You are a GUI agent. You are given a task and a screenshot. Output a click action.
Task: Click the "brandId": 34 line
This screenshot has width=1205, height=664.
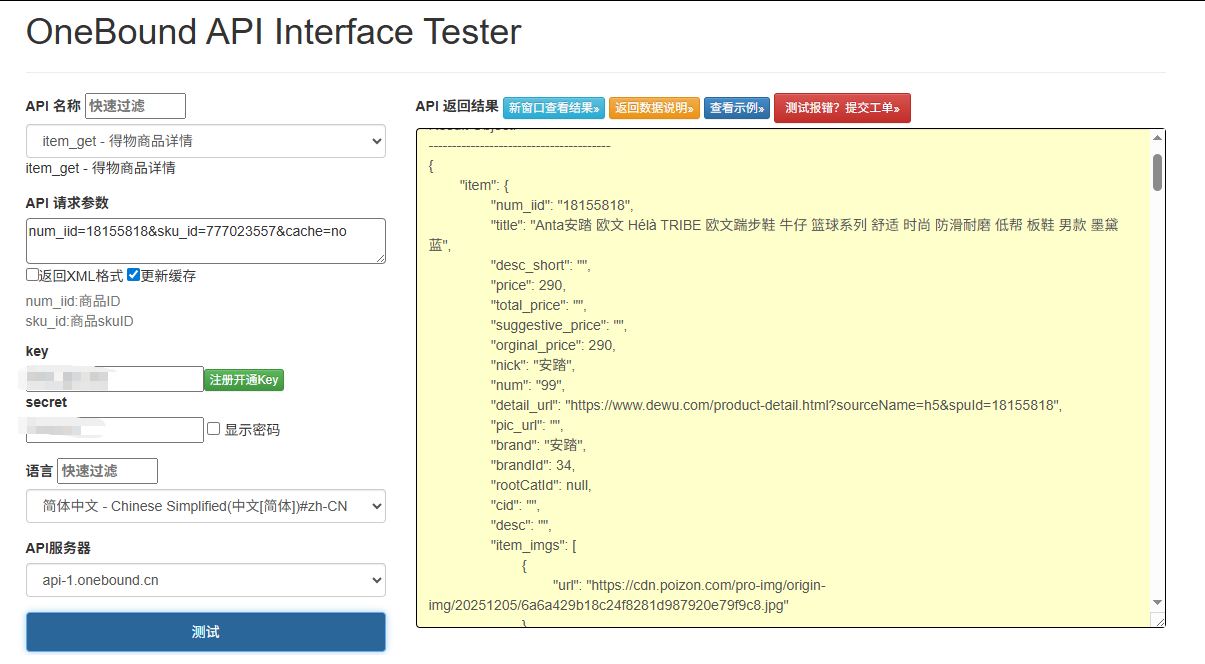pyautogui.click(x=533, y=465)
